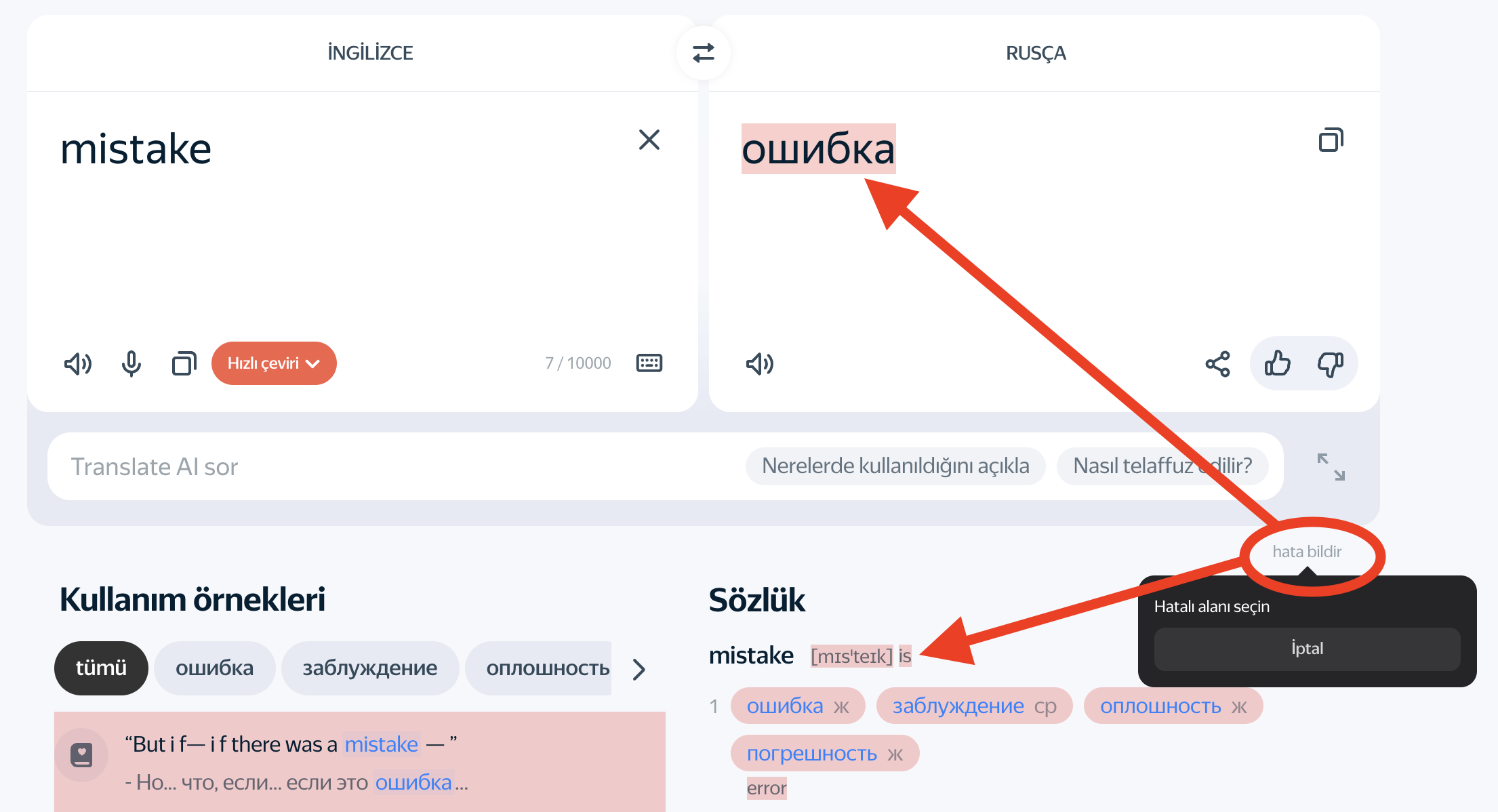Listen to the Russian translation
The image size is (1498, 812).
coord(760,364)
